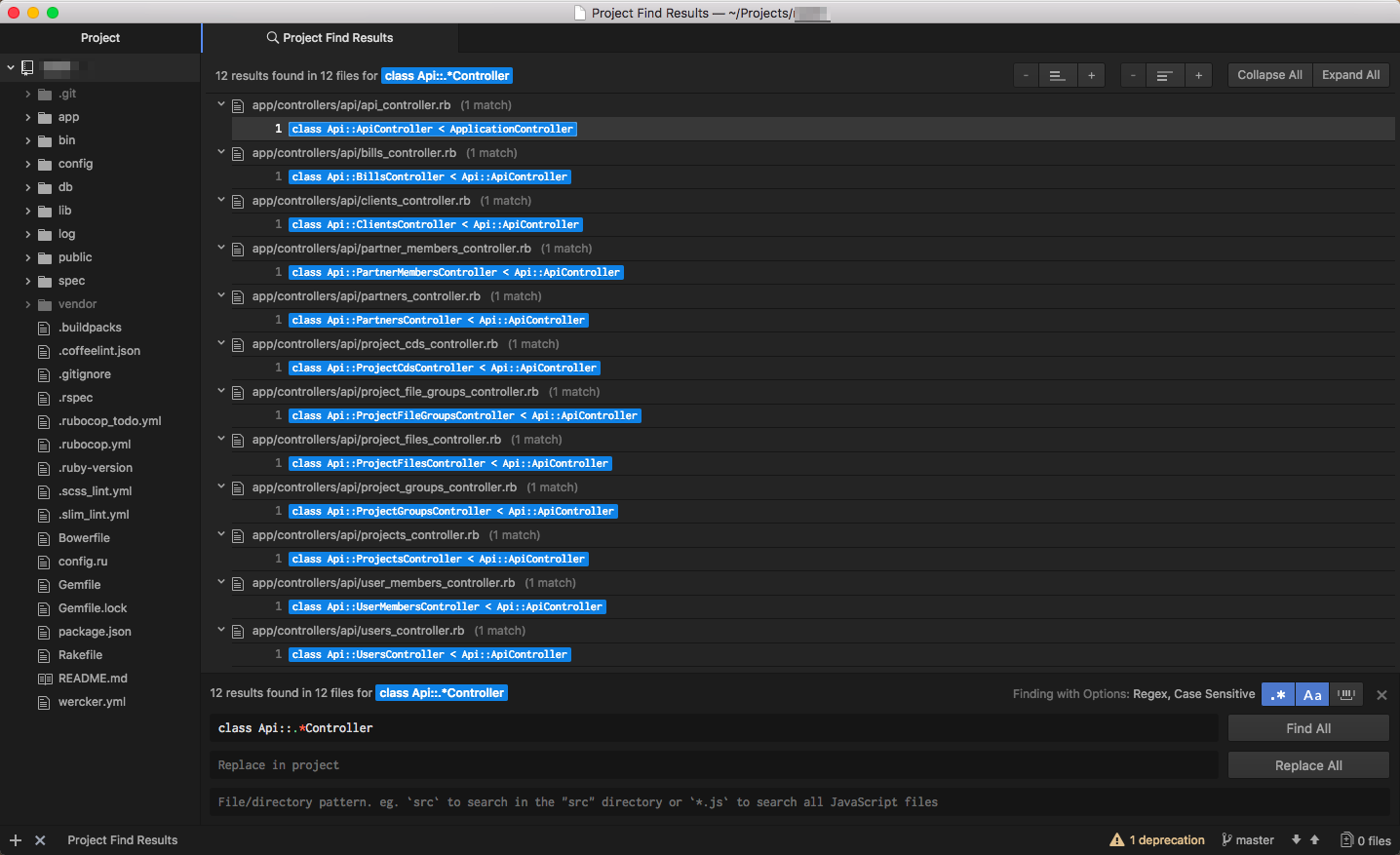
Task: Click the file icon beside api_controller.rb
Action: [238, 105]
